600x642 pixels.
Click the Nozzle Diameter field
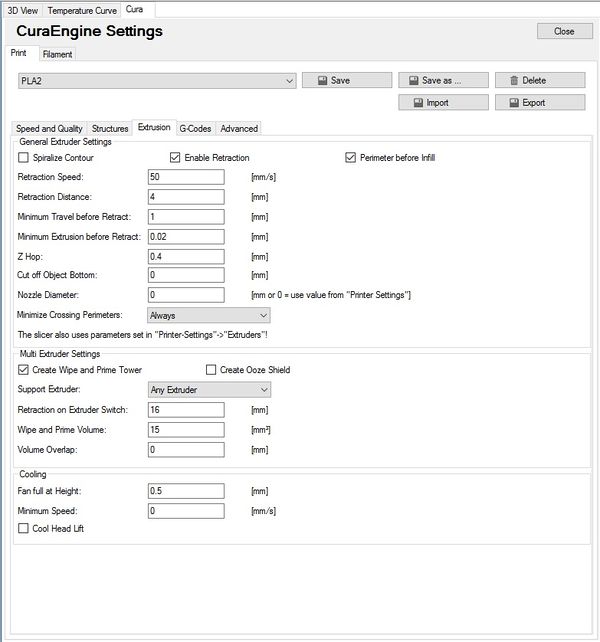point(186,295)
